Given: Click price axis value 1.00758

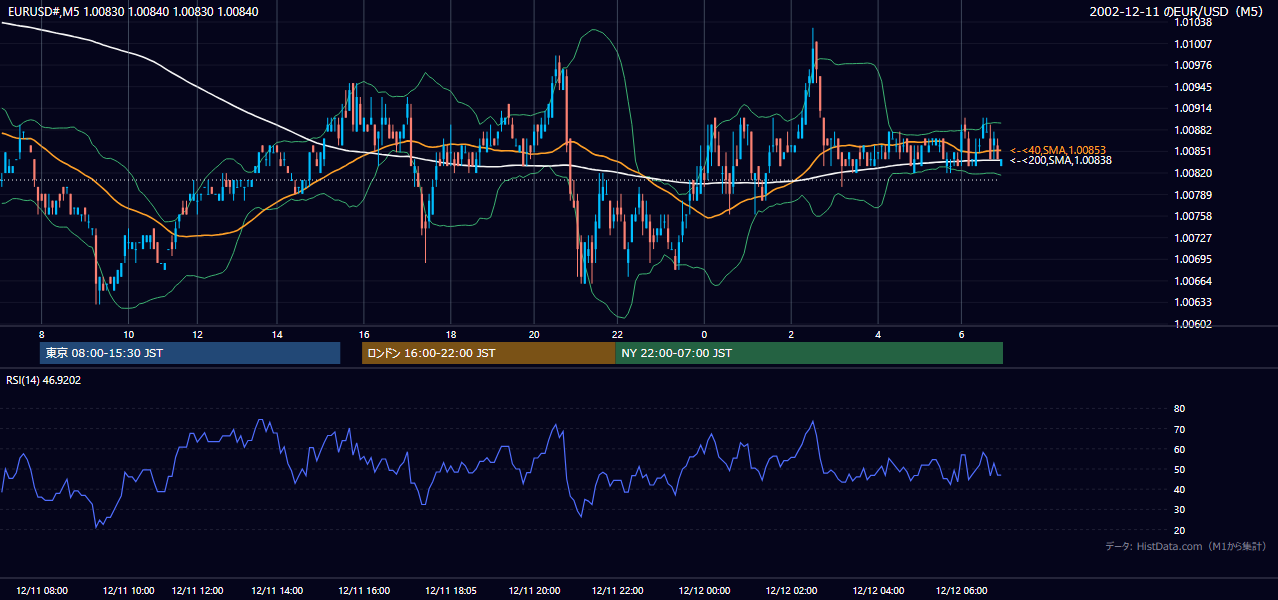Looking at the screenshot, I should click(1193, 216).
